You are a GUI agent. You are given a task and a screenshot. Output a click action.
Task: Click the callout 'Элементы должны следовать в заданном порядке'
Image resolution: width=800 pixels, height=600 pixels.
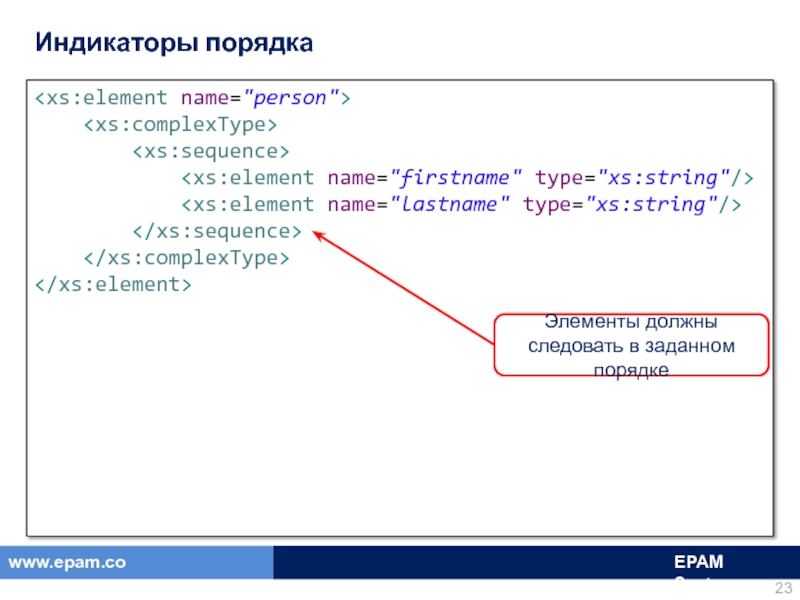click(x=631, y=345)
